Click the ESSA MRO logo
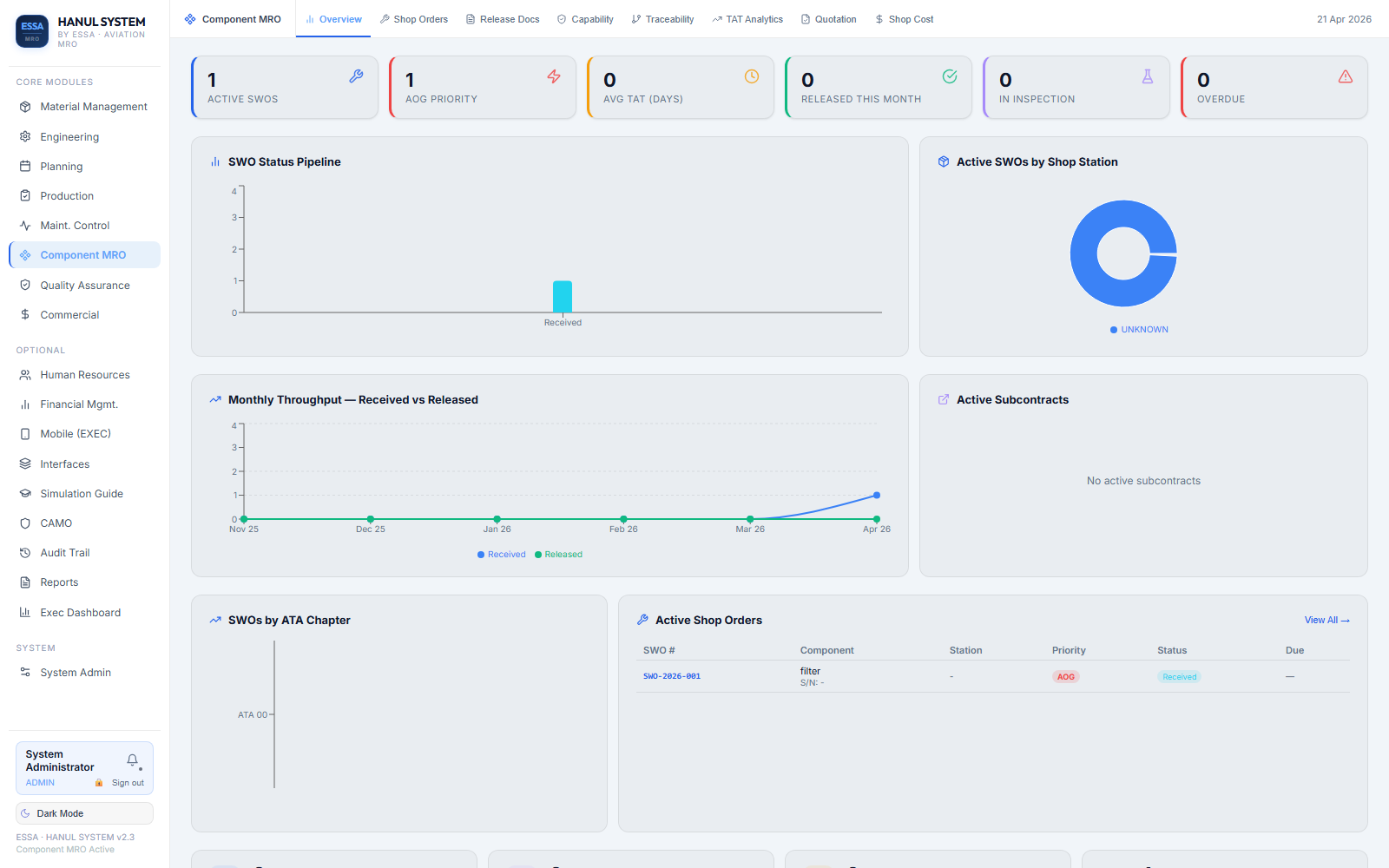This screenshot has height=868, width=1389. [32, 31]
